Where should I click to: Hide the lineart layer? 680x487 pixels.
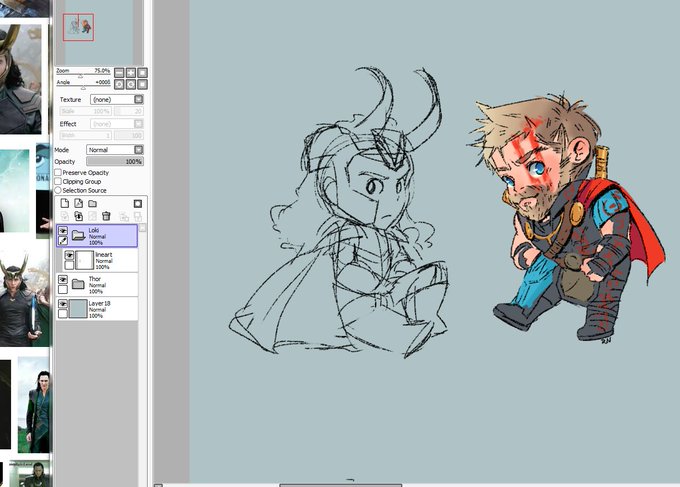click(x=69, y=255)
